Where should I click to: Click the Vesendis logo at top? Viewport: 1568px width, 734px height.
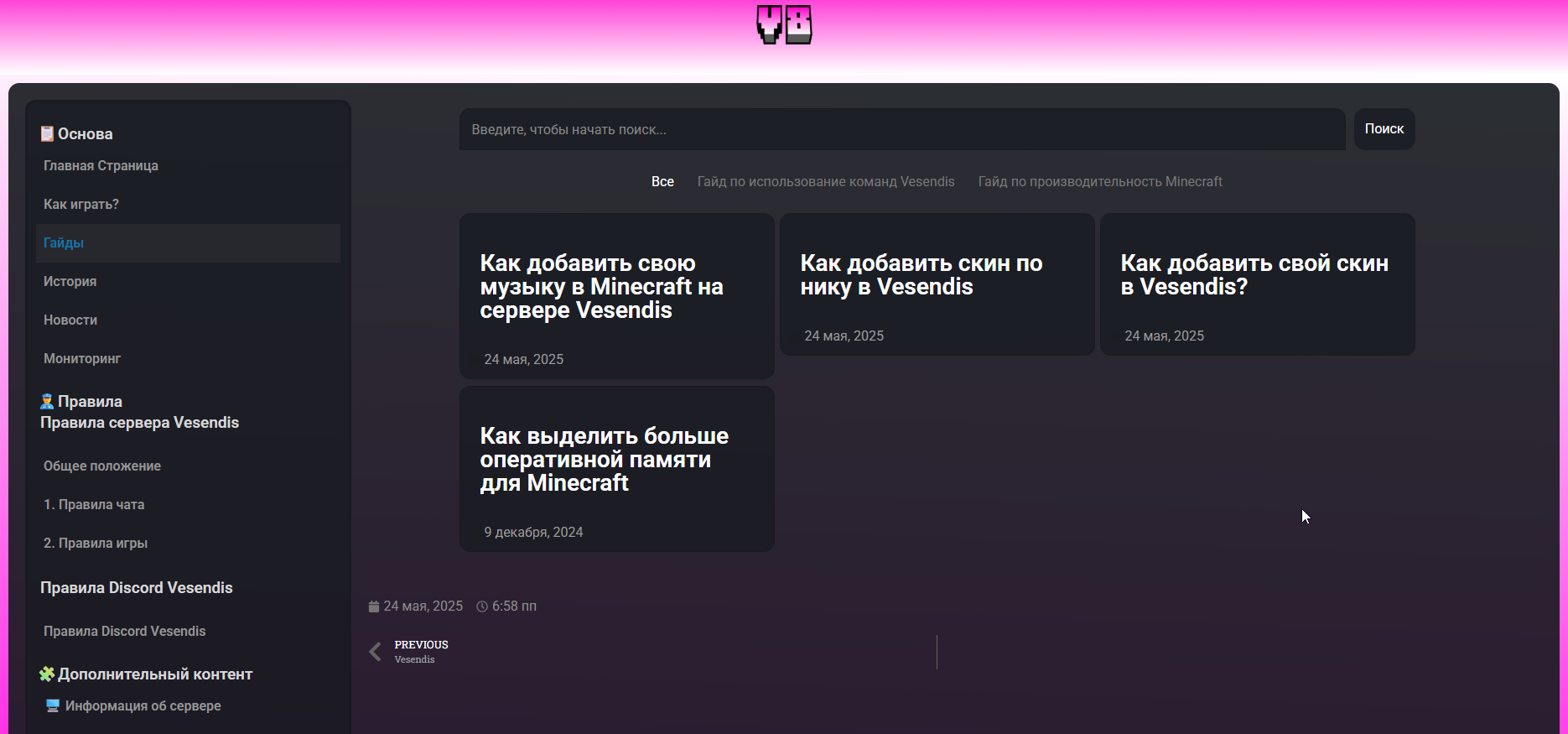[784, 24]
